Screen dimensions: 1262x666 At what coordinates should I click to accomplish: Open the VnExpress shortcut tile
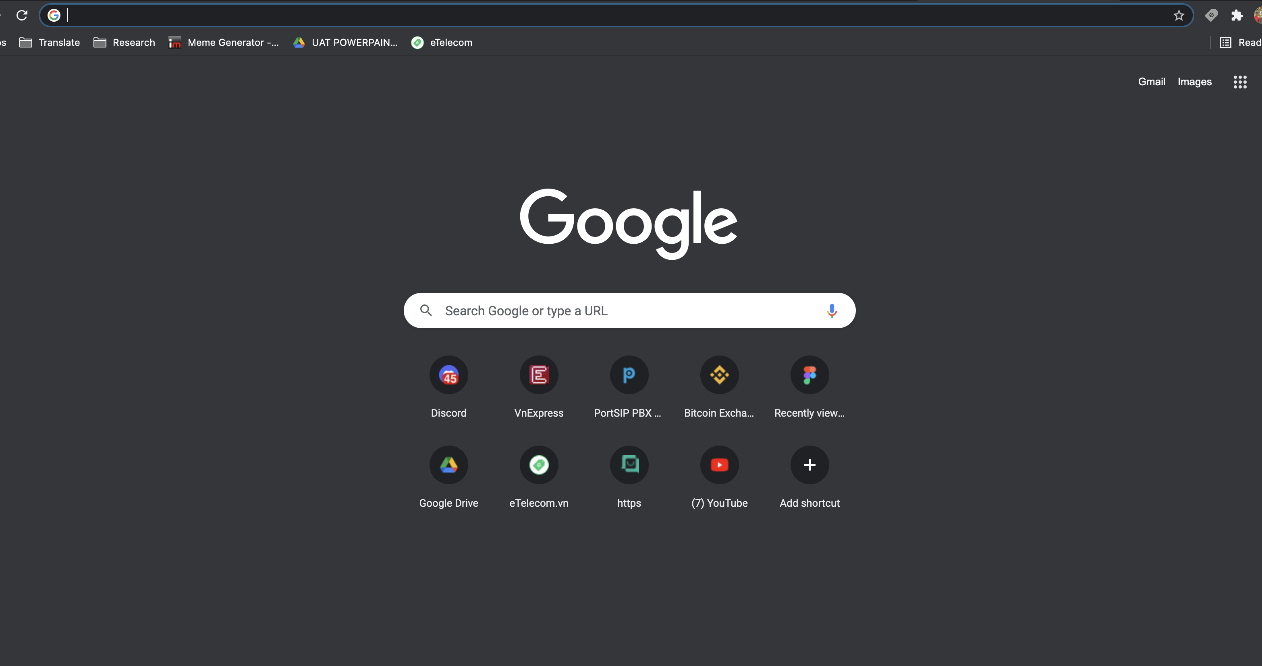539,376
